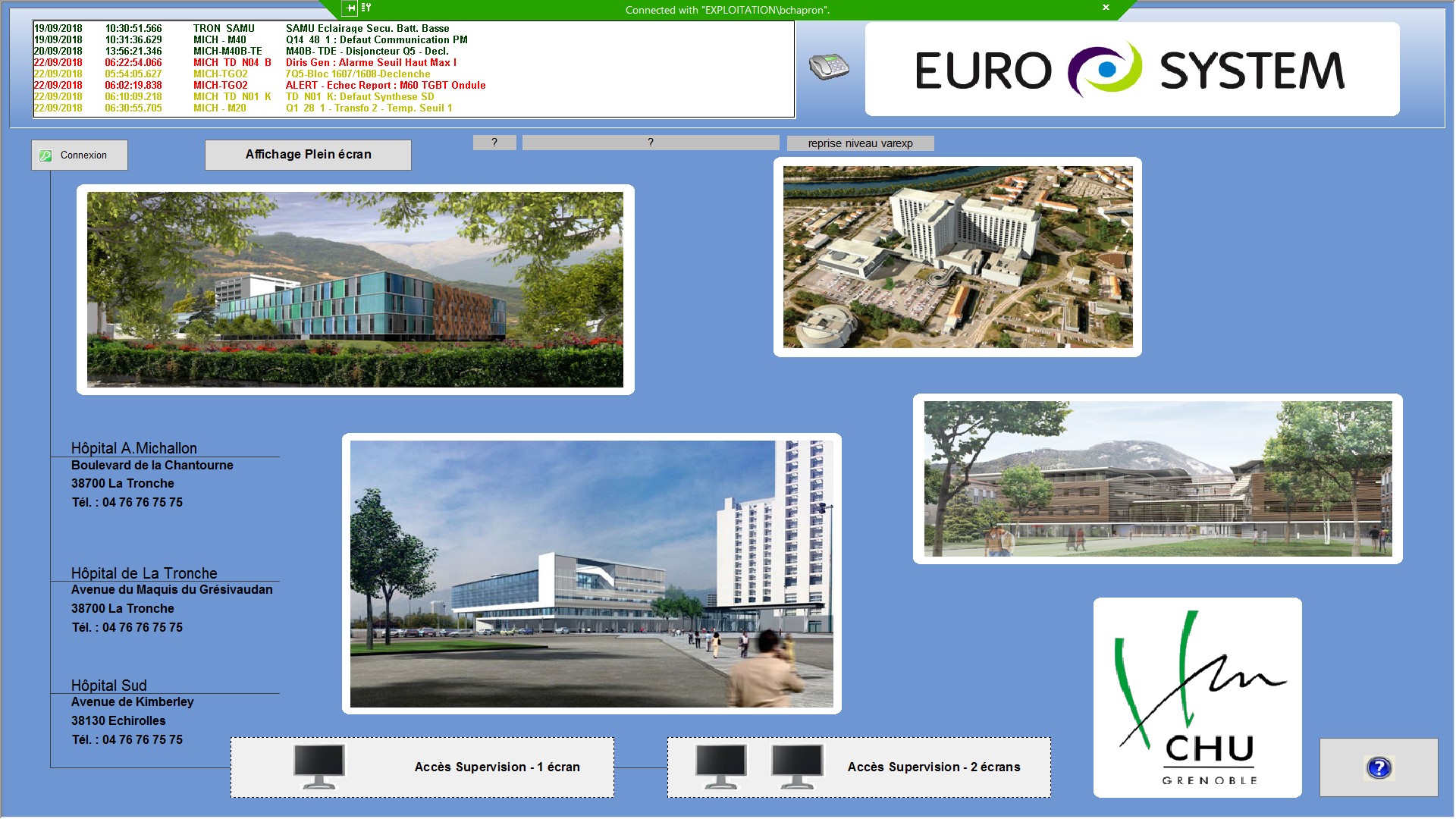Select Diris Gen Alarme Seuil Haut alarm
The width and height of the screenshot is (1456, 819).
coord(371,62)
